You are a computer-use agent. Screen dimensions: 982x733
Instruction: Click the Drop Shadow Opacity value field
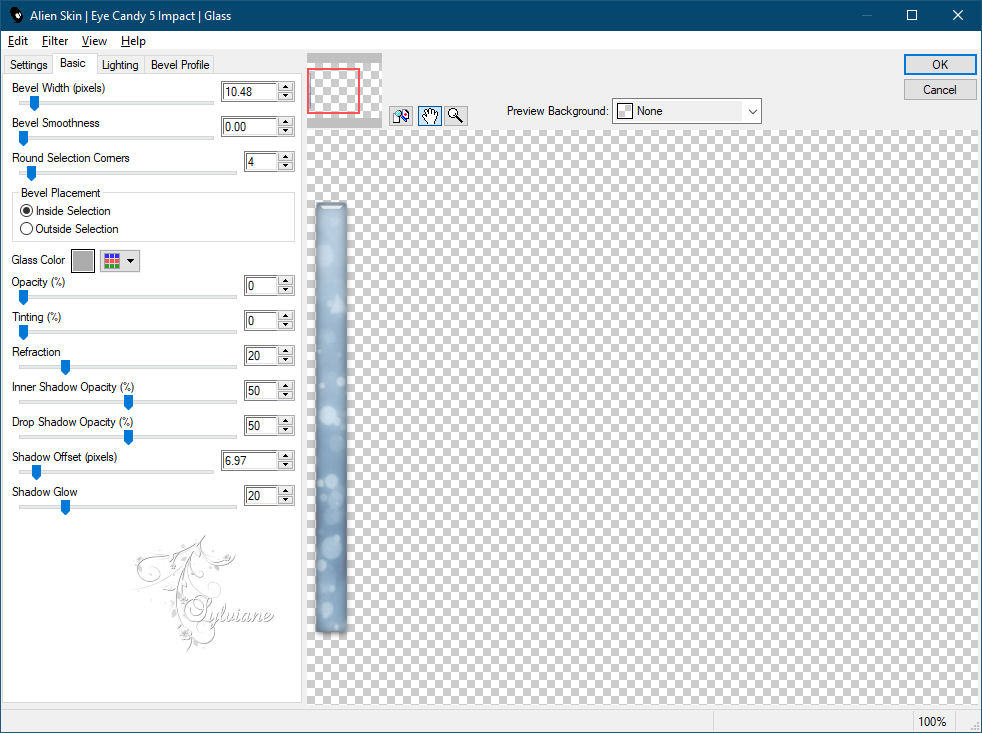261,426
